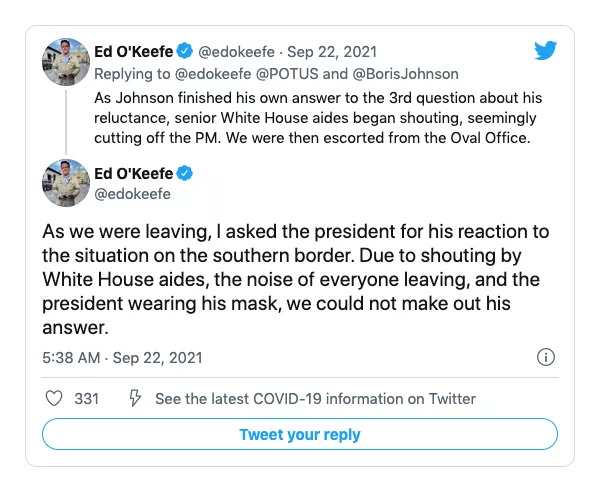Open Ed O'Keefe's avatar in parent tweet
This screenshot has width=605, height=481.
pos(66,63)
